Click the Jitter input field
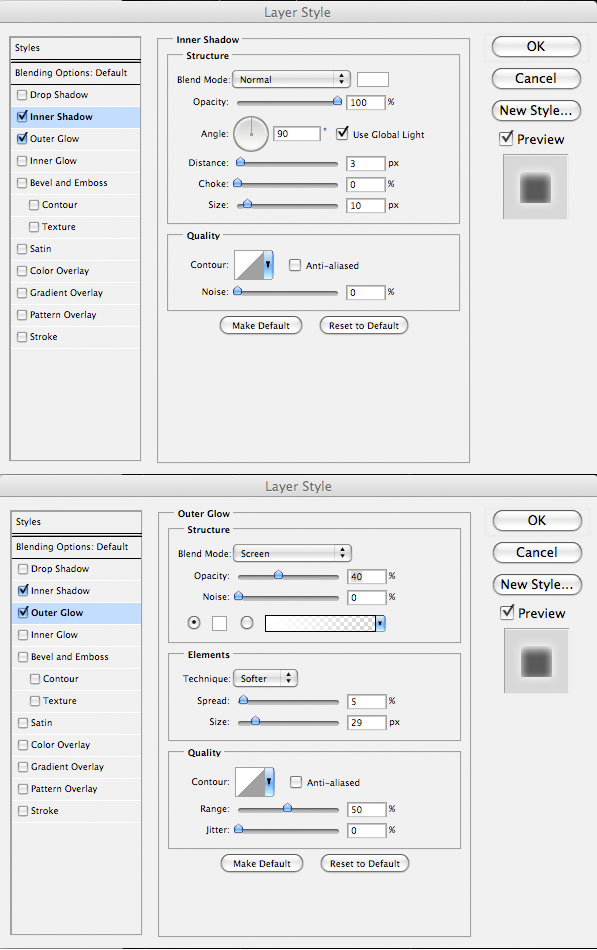The height and width of the screenshot is (950, 597). [367, 830]
